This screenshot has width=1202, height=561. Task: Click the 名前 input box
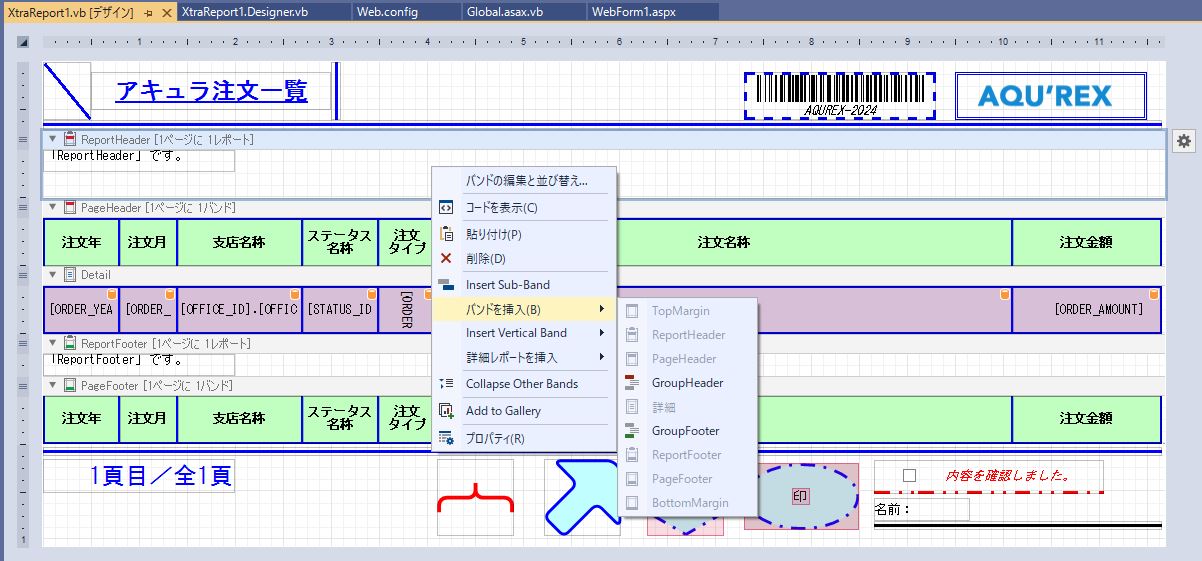(x=934, y=510)
